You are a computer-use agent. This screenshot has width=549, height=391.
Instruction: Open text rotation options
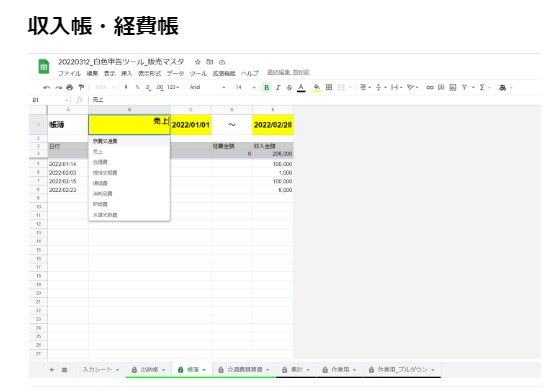[412, 88]
